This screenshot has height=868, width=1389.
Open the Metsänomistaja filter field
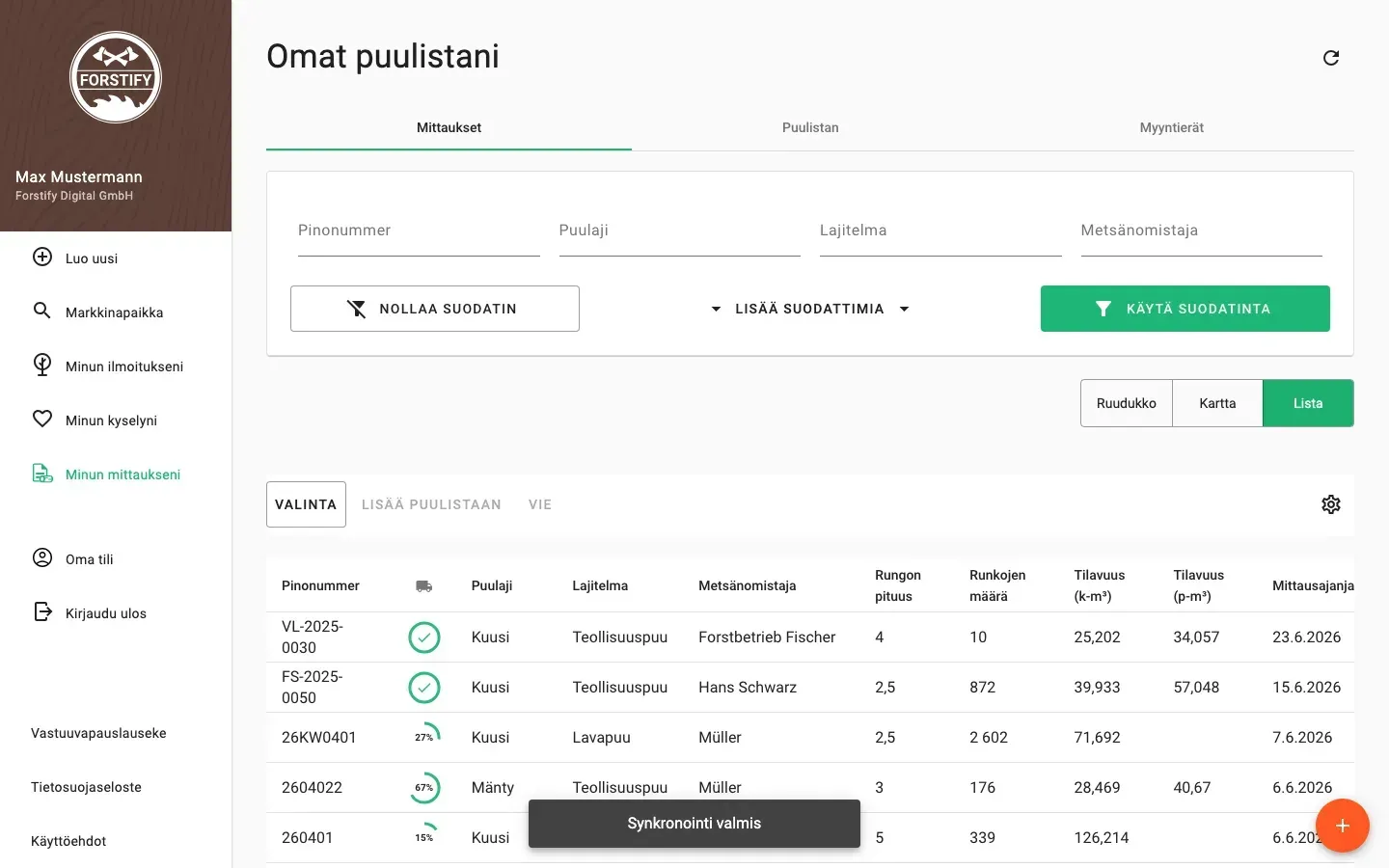click(x=1201, y=231)
